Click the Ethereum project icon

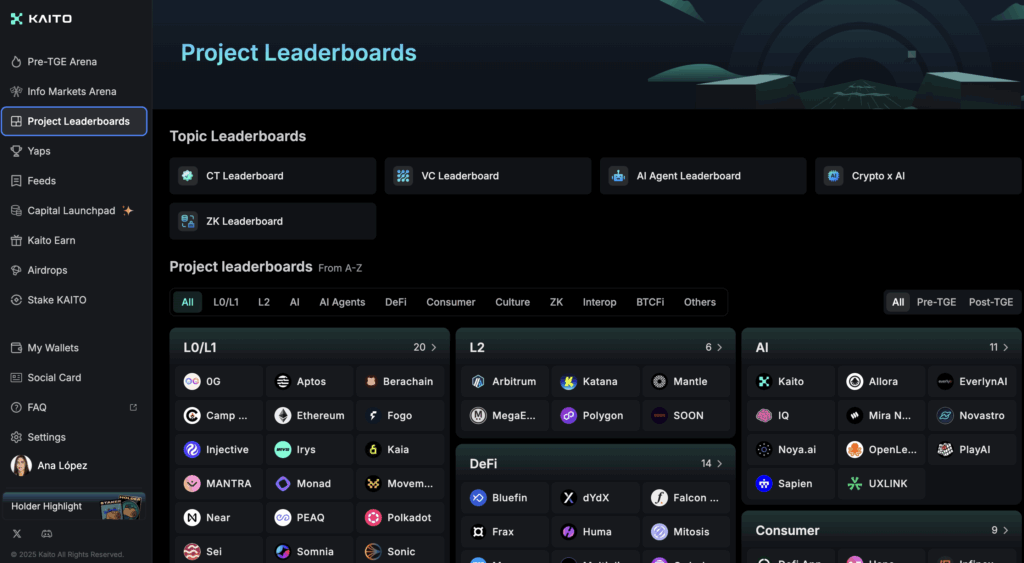pos(283,416)
